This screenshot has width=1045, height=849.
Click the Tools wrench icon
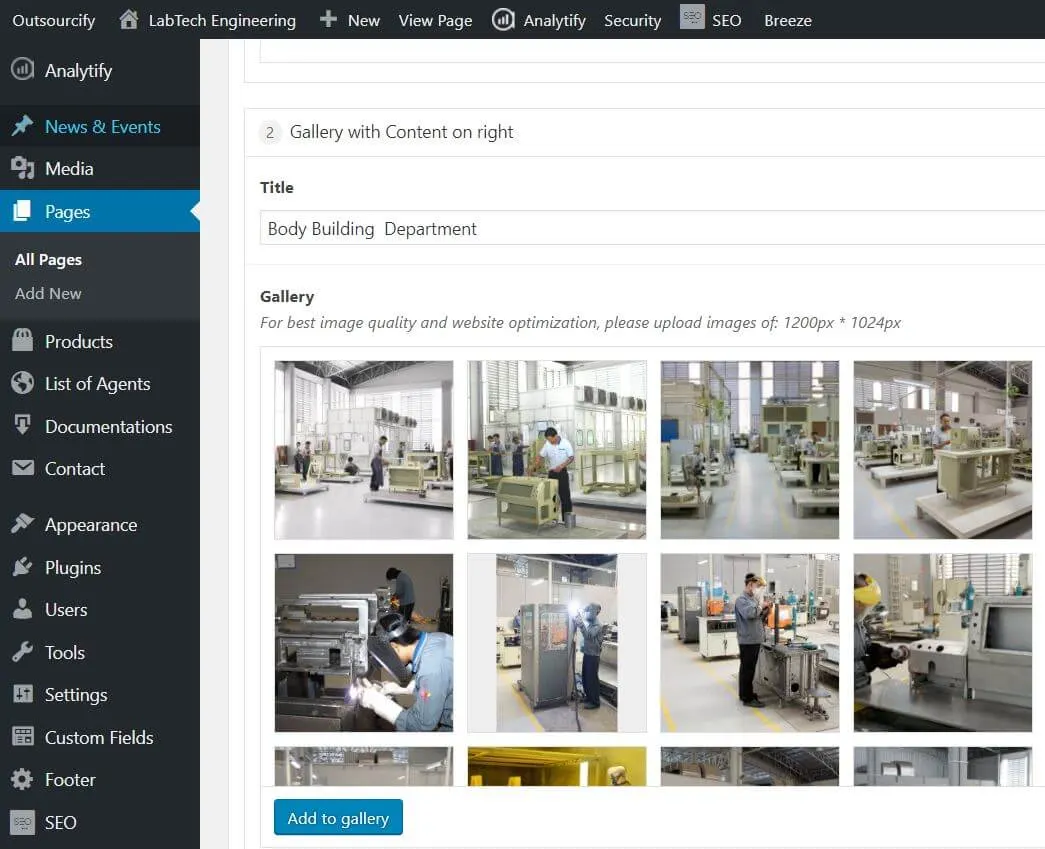22,652
